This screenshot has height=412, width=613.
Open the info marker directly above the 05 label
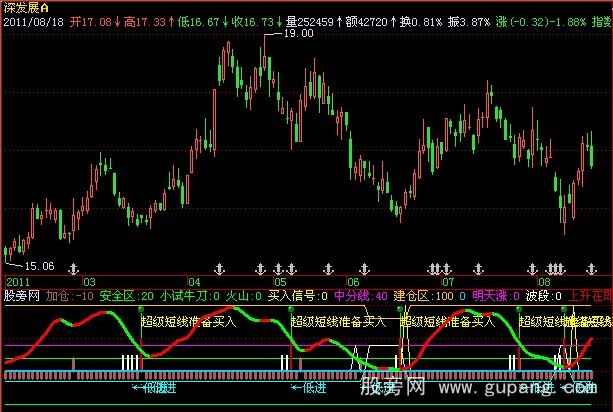(x=278, y=269)
